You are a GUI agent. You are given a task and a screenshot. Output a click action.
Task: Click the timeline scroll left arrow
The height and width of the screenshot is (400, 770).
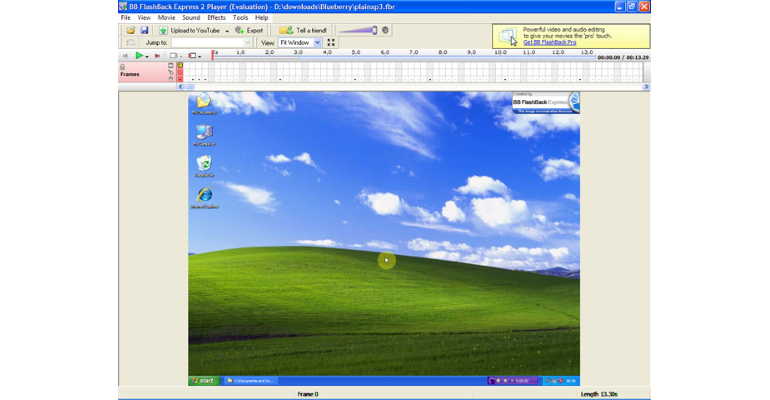click(x=181, y=87)
